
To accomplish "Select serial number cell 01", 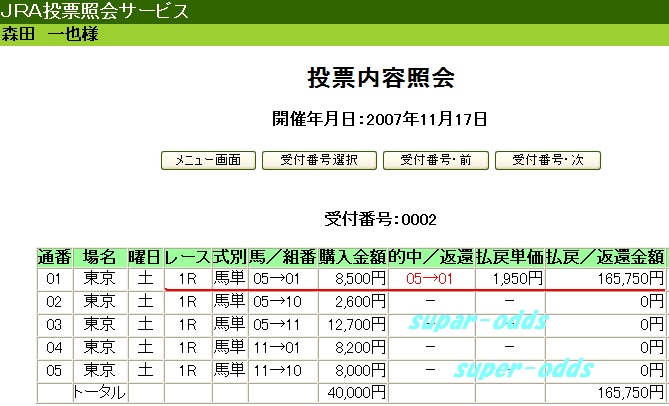I will (55, 279).
